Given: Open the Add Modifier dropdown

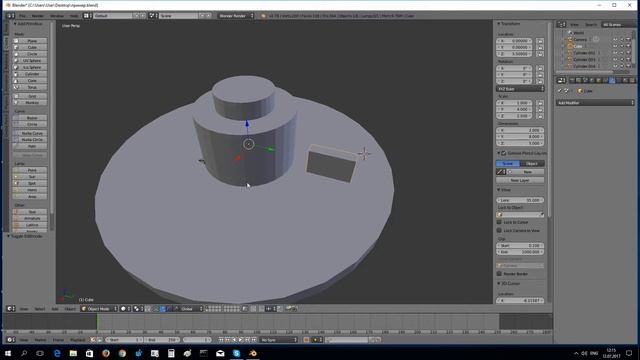Looking at the screenshot, I should point(596,103).
